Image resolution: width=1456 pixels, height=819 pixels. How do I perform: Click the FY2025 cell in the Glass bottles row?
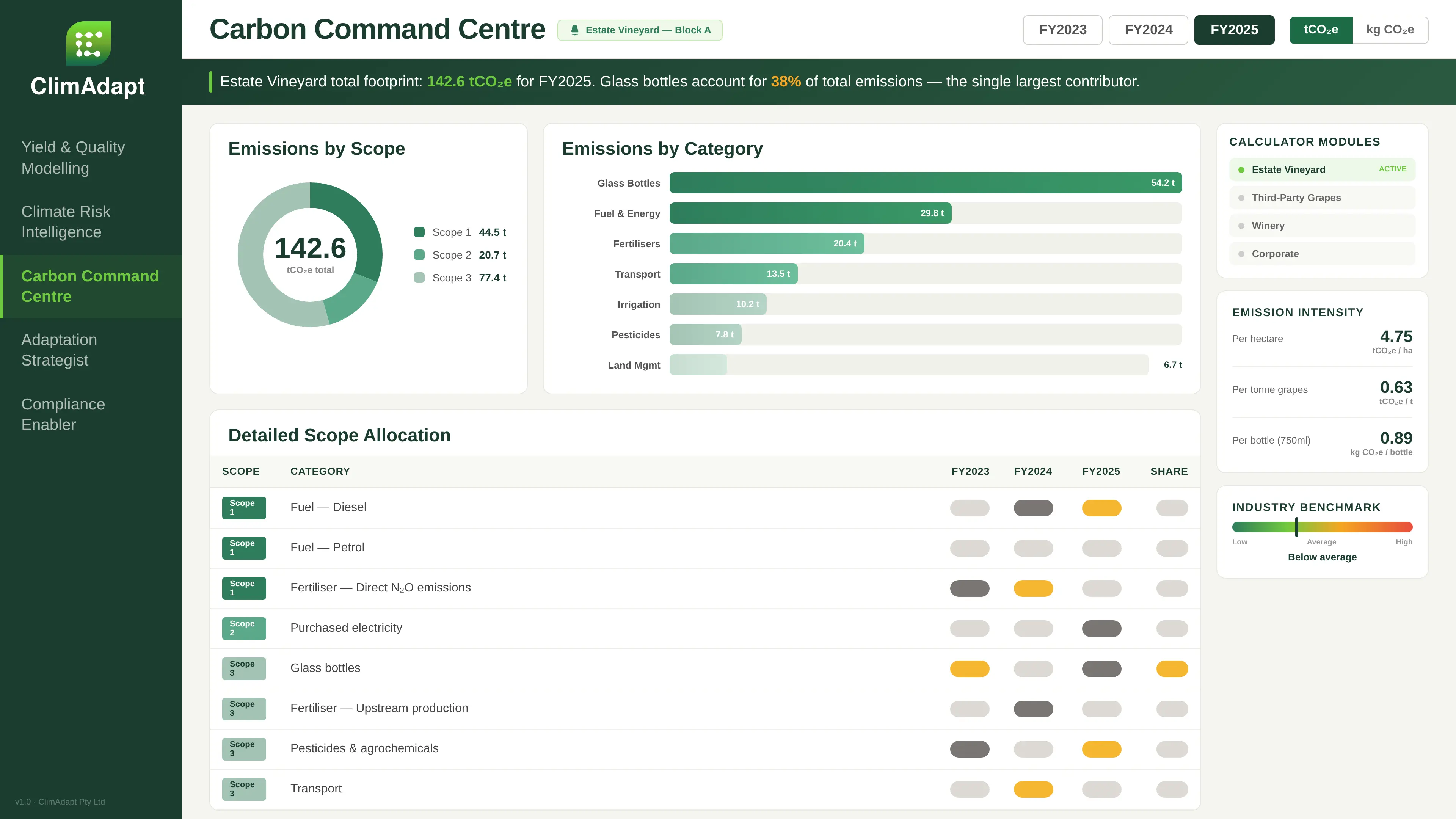click(x=1101, y=668)
